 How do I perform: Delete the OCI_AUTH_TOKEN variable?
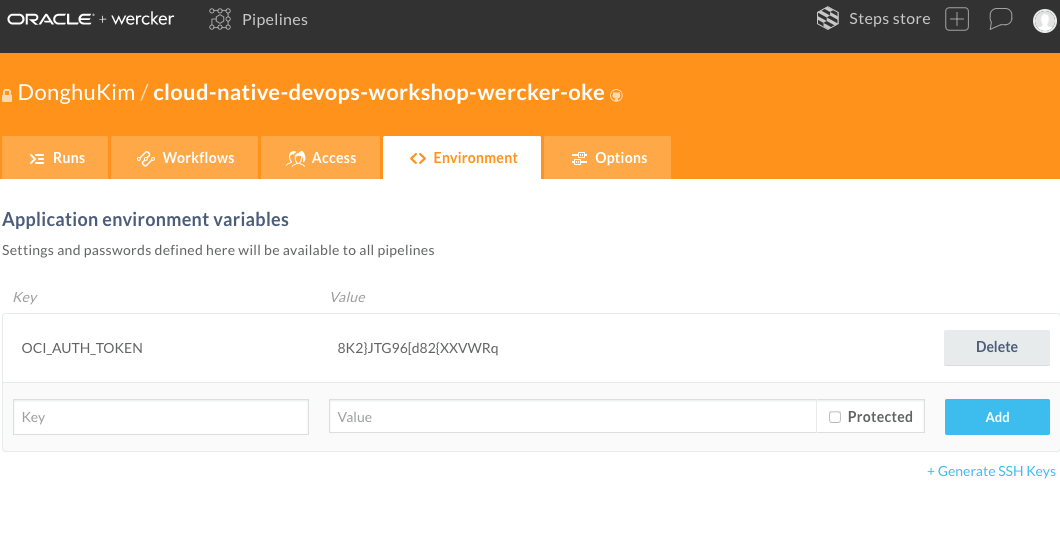[996, 347]
